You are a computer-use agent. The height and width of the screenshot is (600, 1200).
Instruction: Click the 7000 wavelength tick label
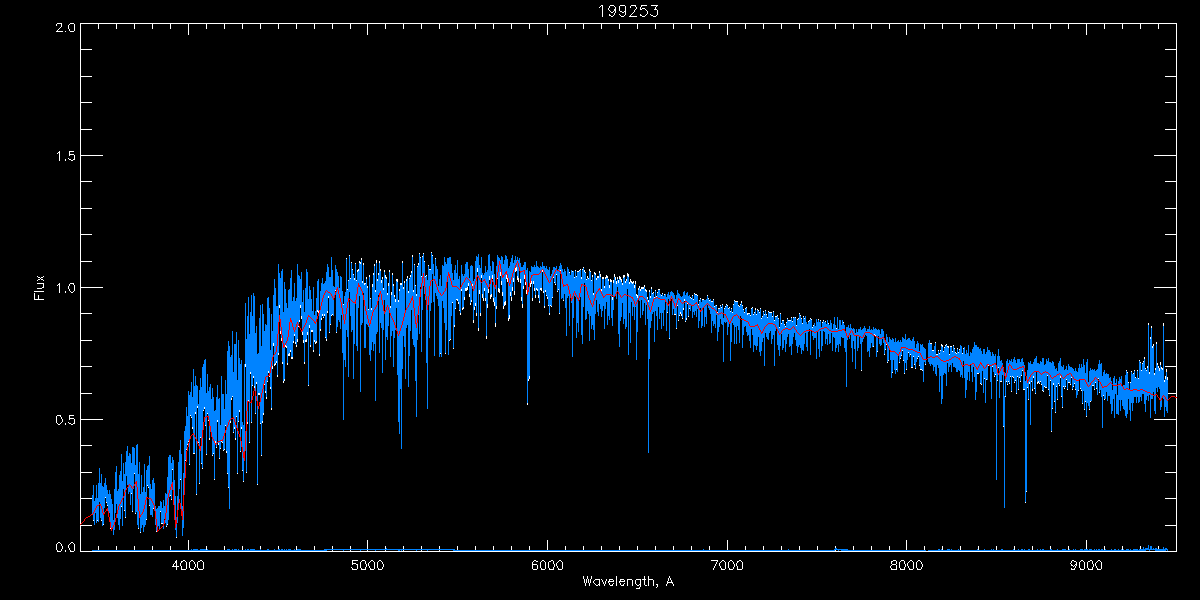(x=727, y=566)
